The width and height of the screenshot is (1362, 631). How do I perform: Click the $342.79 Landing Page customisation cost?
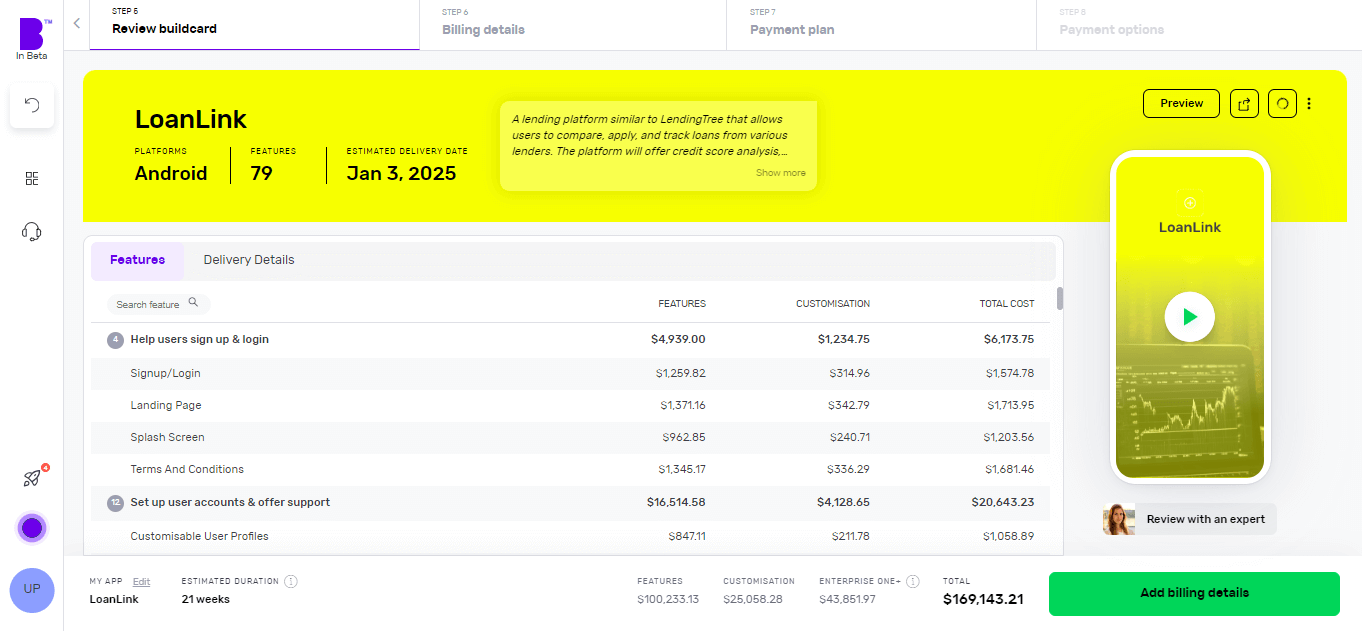click(x=849, y=405)
